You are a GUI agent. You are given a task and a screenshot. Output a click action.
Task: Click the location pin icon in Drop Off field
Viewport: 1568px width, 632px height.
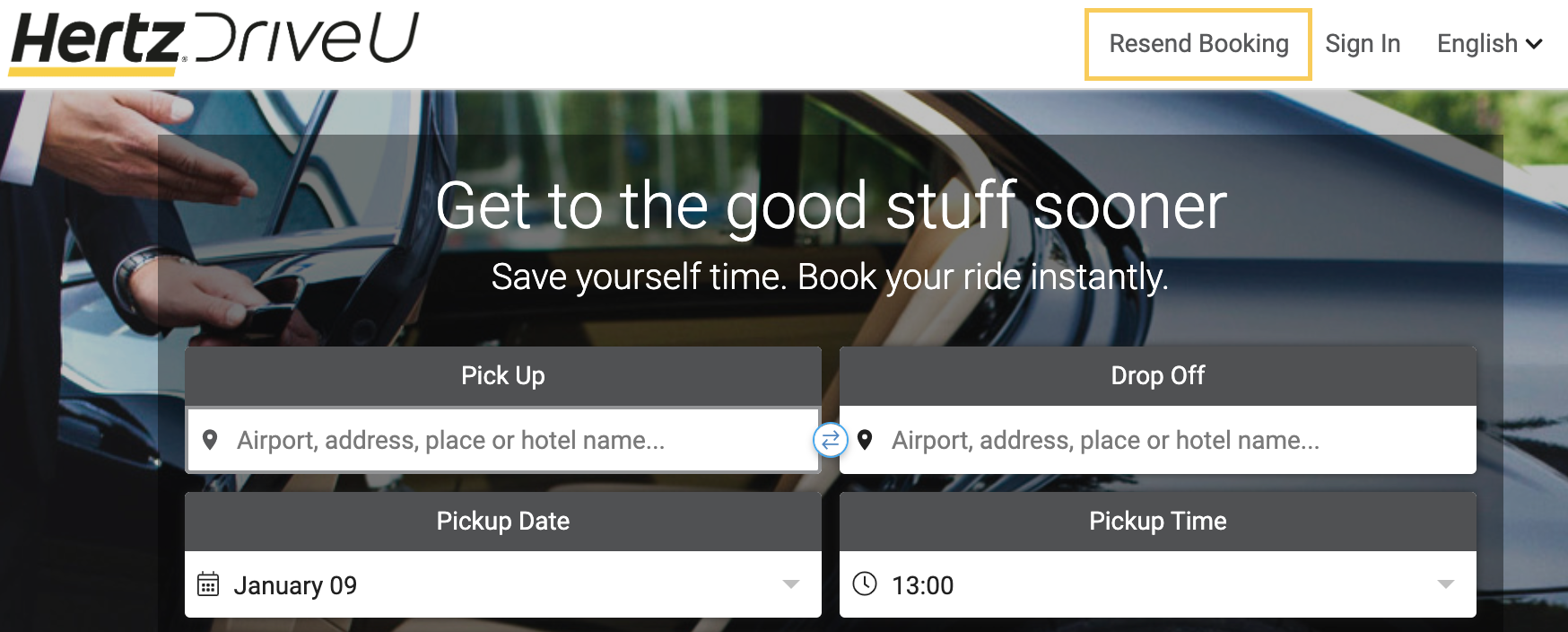864,440
